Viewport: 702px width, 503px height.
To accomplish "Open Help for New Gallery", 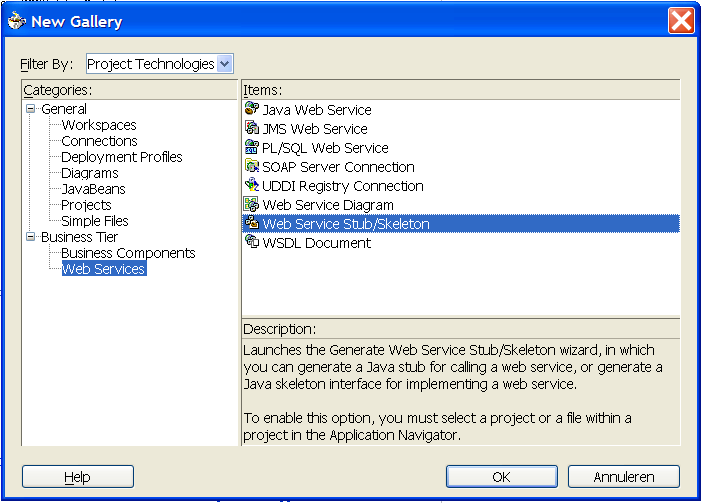I will point(77,477).
